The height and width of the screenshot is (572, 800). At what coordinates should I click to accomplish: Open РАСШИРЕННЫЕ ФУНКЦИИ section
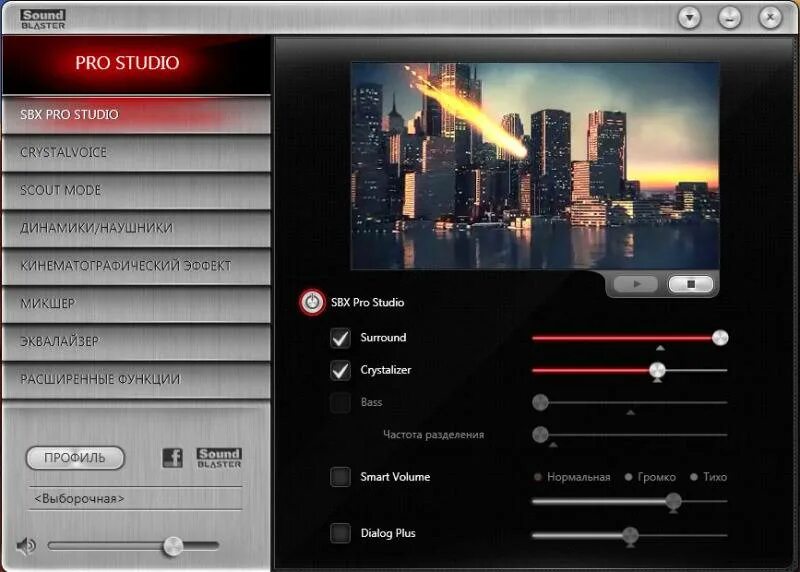click(x=136, y=379)
